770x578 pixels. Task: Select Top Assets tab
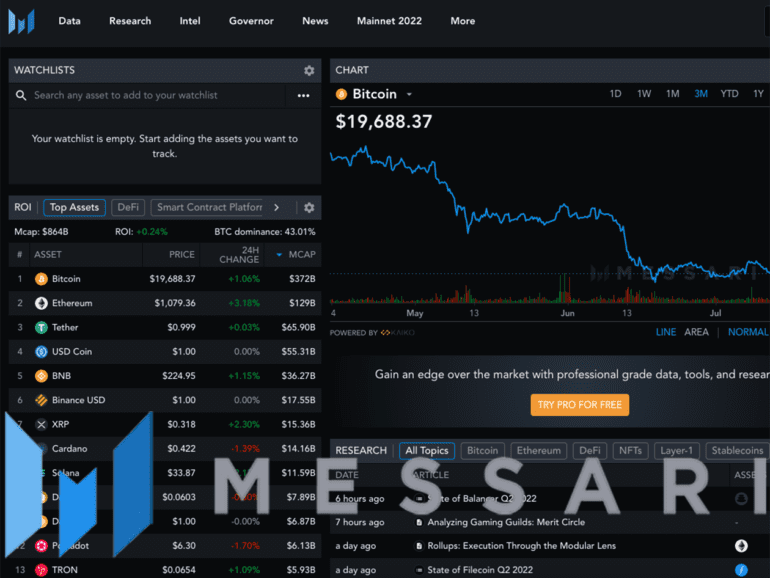click(75, 208)
